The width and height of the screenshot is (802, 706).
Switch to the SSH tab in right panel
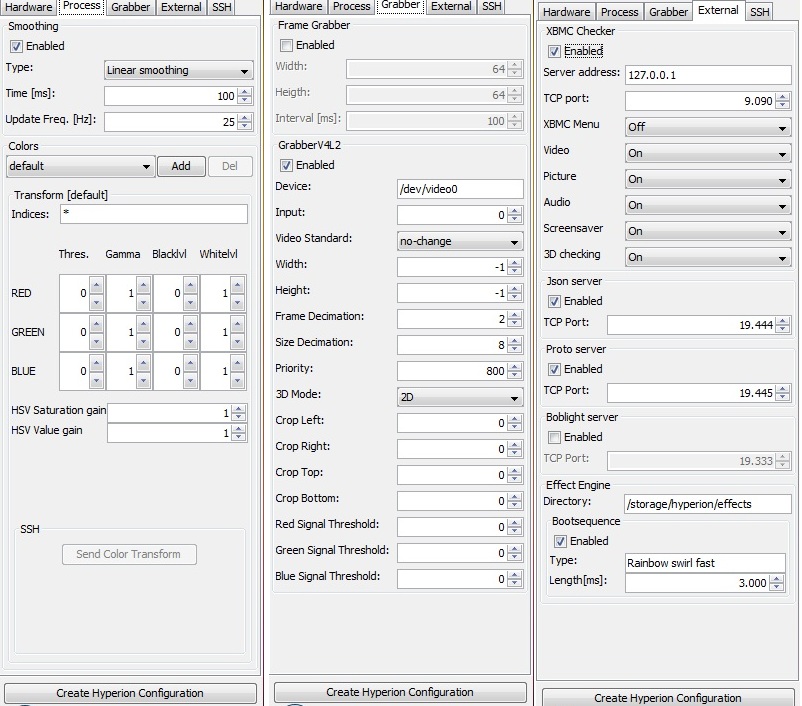(760, 12)
